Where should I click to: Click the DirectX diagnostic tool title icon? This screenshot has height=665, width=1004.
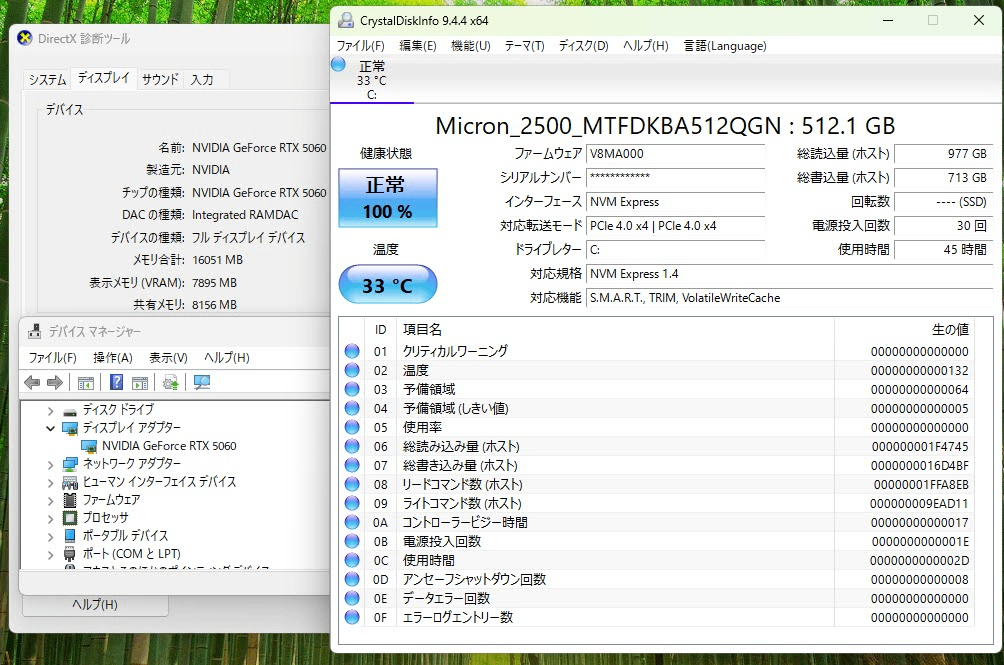tap(25, 38)
